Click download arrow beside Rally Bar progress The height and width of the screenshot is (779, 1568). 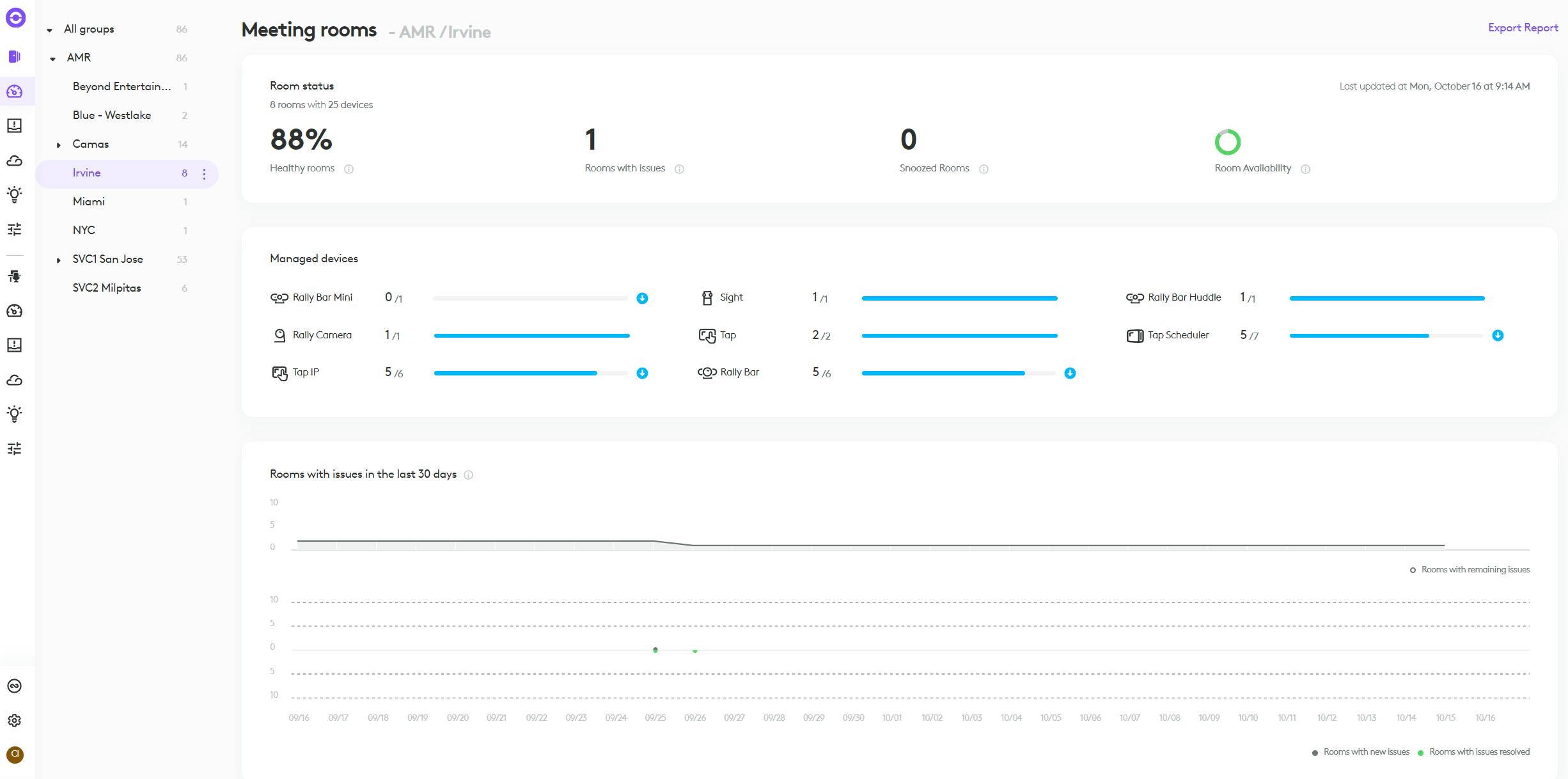1070,373
